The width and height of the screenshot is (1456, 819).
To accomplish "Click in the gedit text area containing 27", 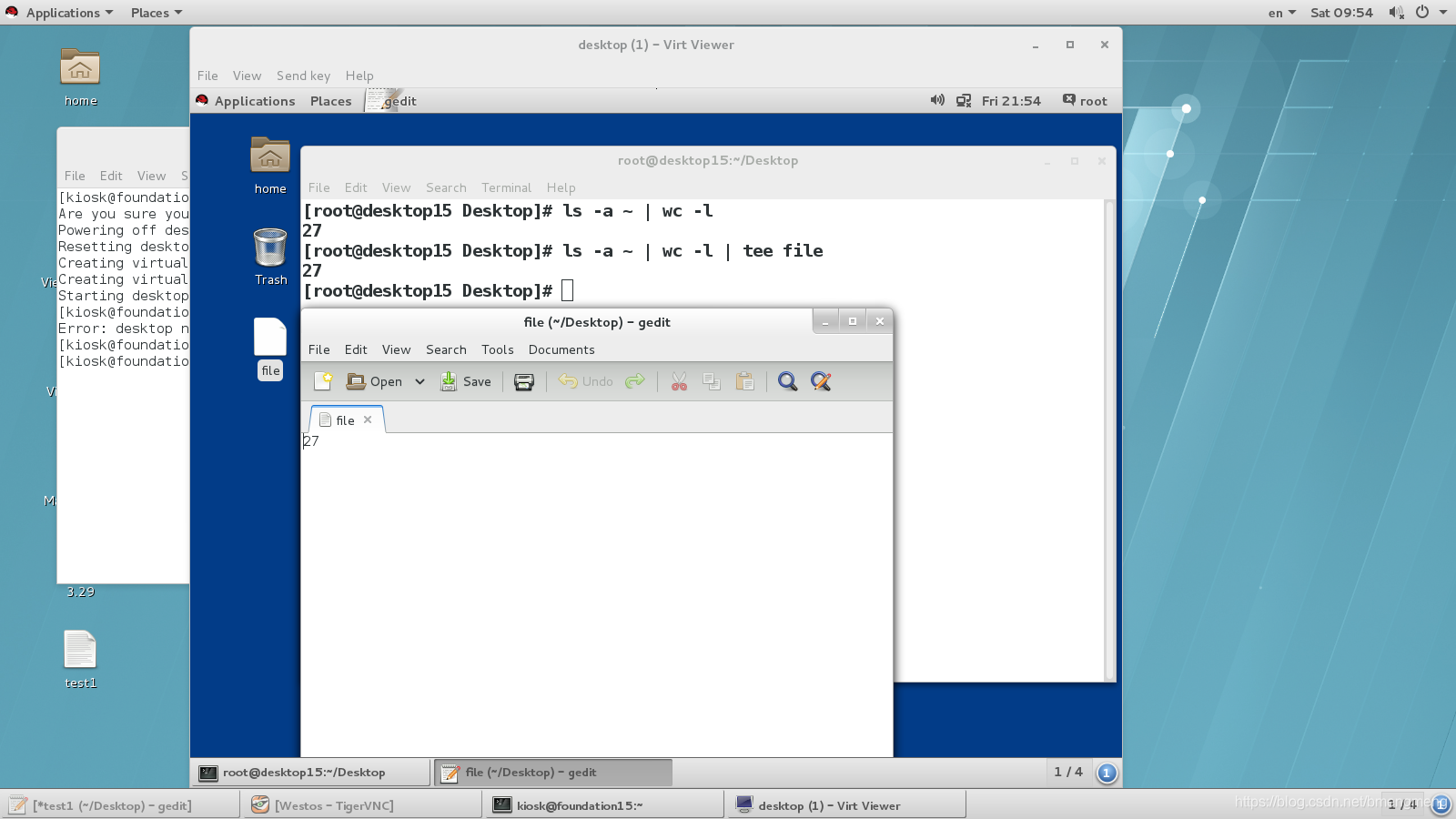I will [x=597, y=593].
